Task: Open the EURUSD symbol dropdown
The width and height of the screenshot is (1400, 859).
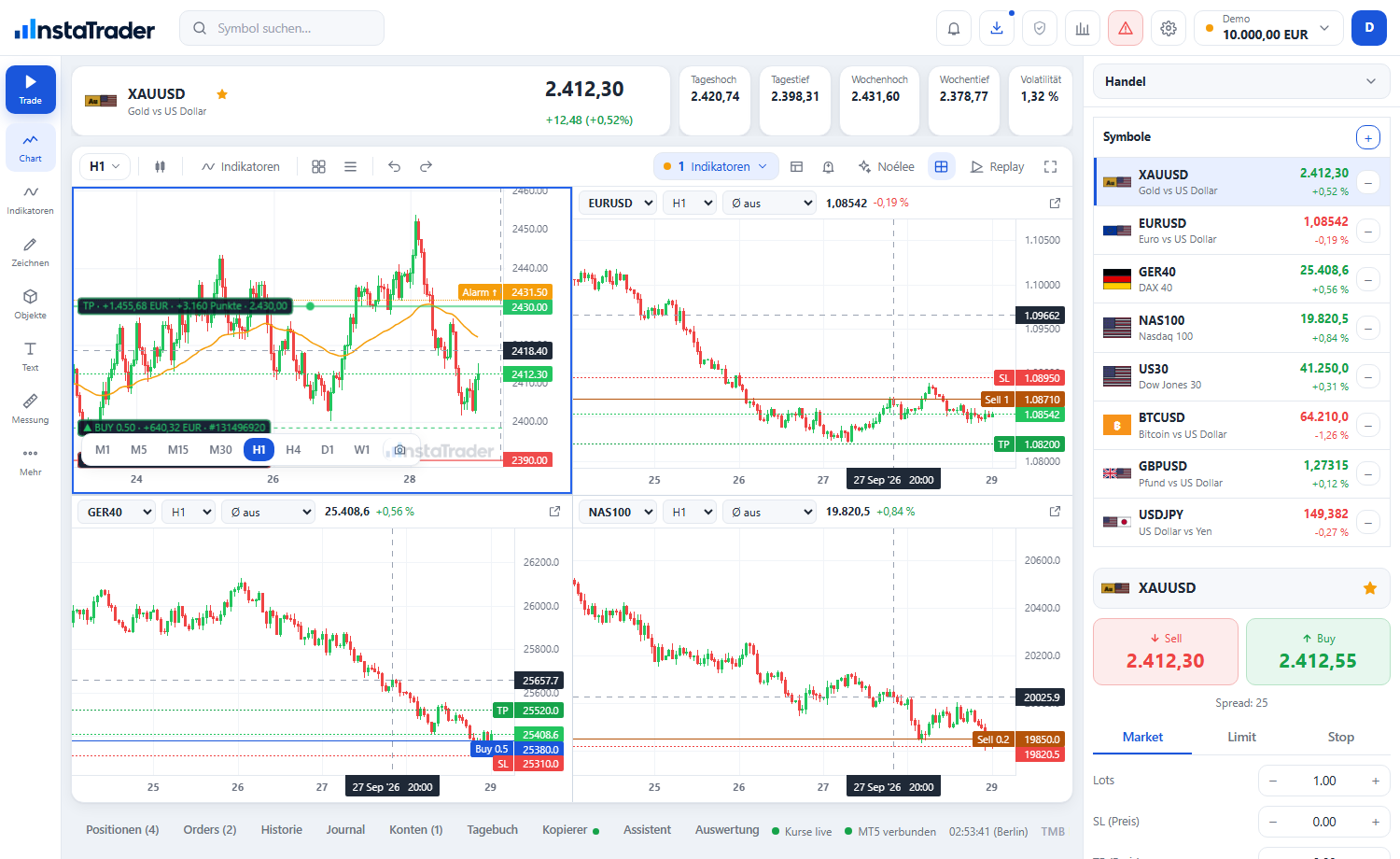Action: coord(620,203)
